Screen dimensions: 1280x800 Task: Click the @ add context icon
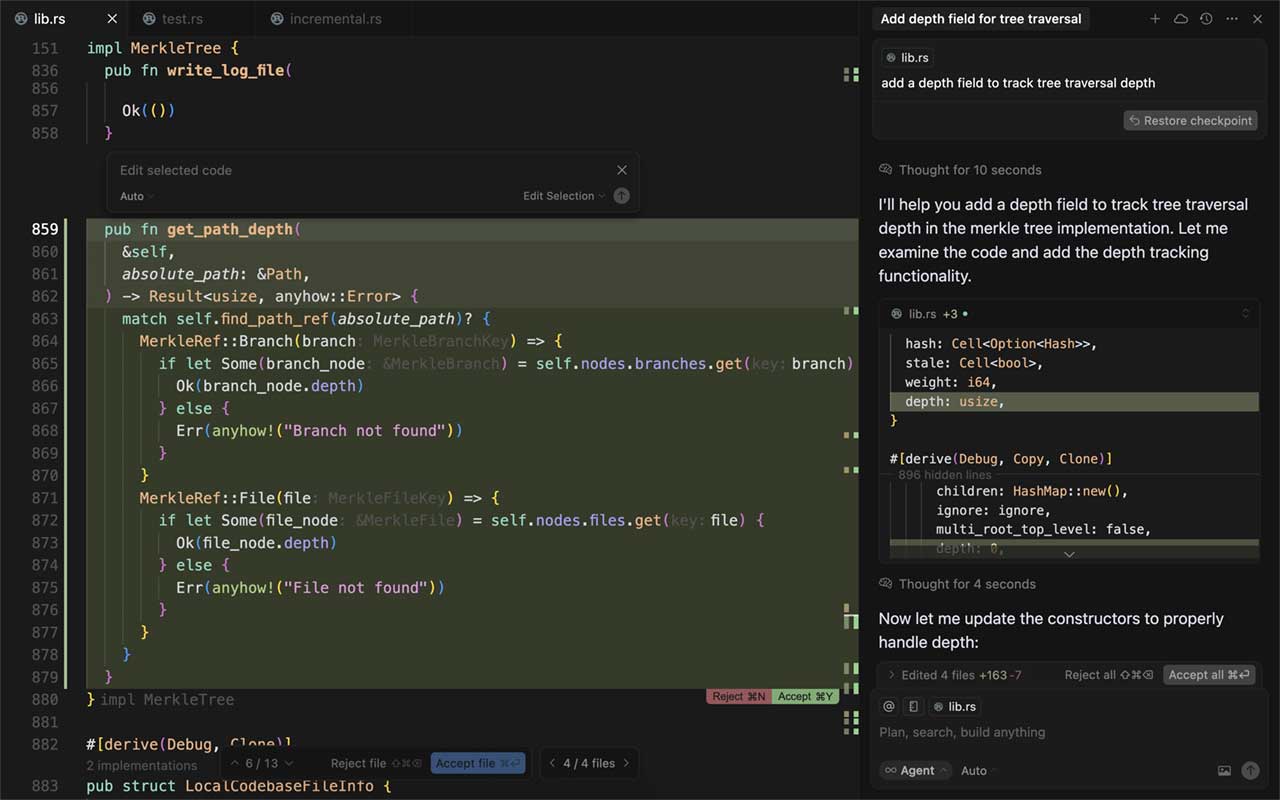tap(889, 706)
